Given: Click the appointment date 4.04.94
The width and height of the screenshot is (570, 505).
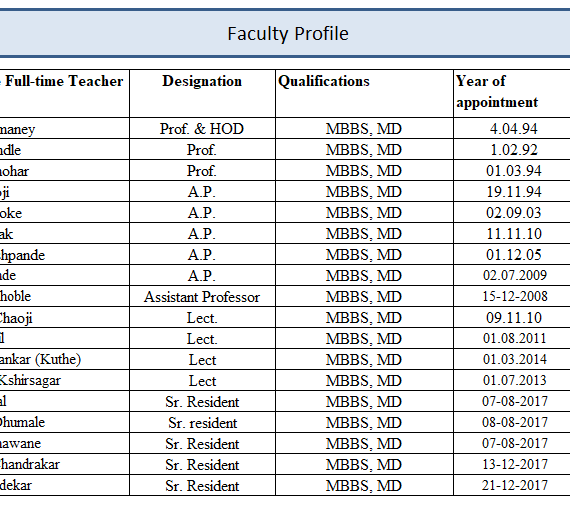Looking at the screenshot, I should 512,128.
